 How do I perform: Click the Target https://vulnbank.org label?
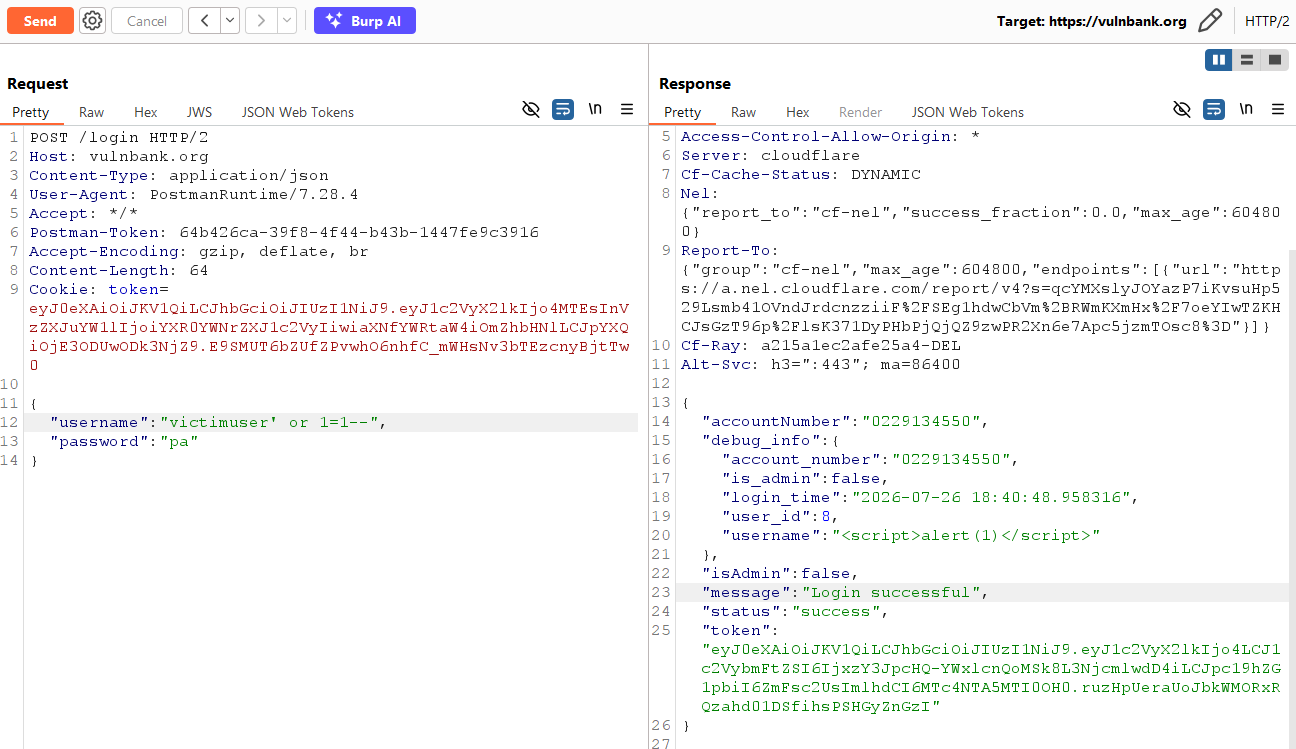(1091, 21)
